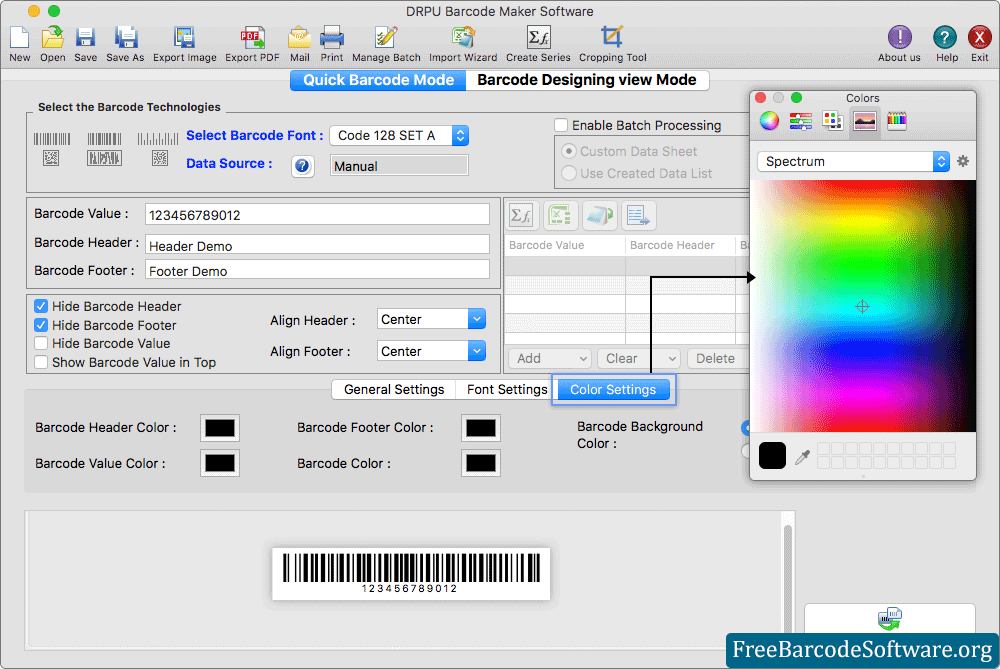Click Barcode Value column heading
1000x669 pixels.
coord(547,246)
